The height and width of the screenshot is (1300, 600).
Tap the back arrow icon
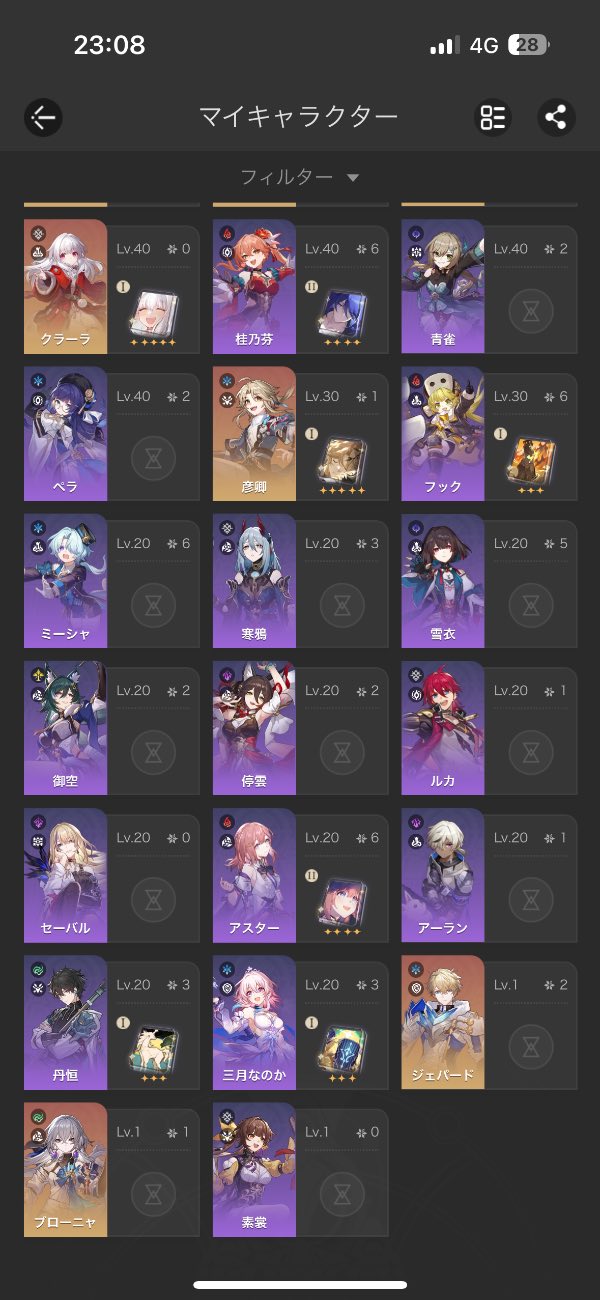click(43, 118)
